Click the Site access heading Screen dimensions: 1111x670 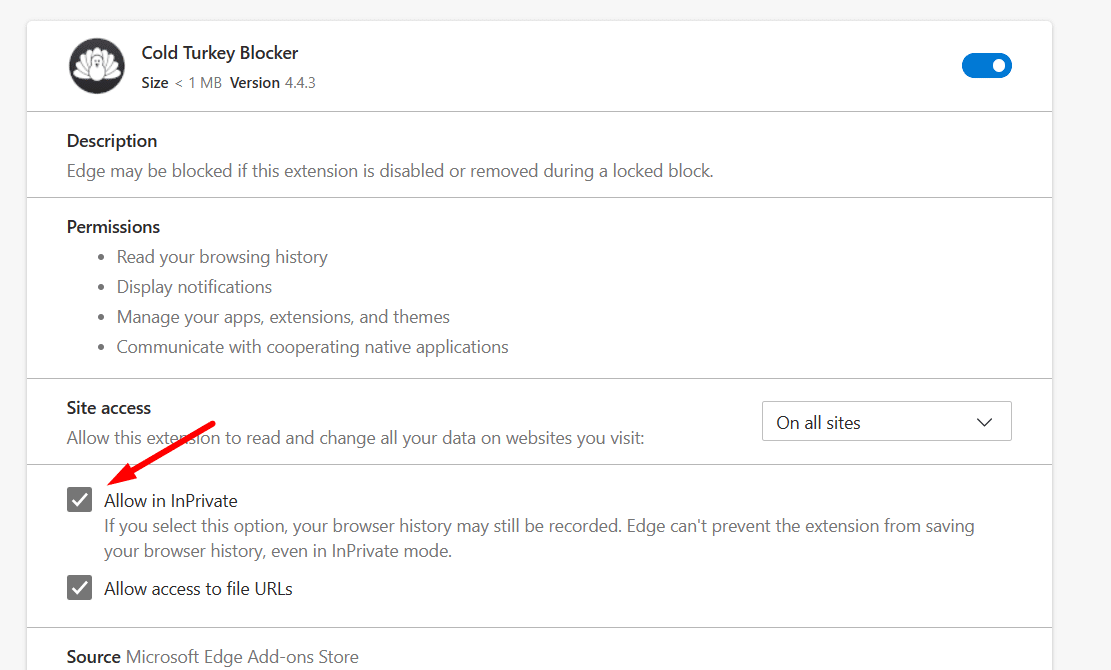108,408
